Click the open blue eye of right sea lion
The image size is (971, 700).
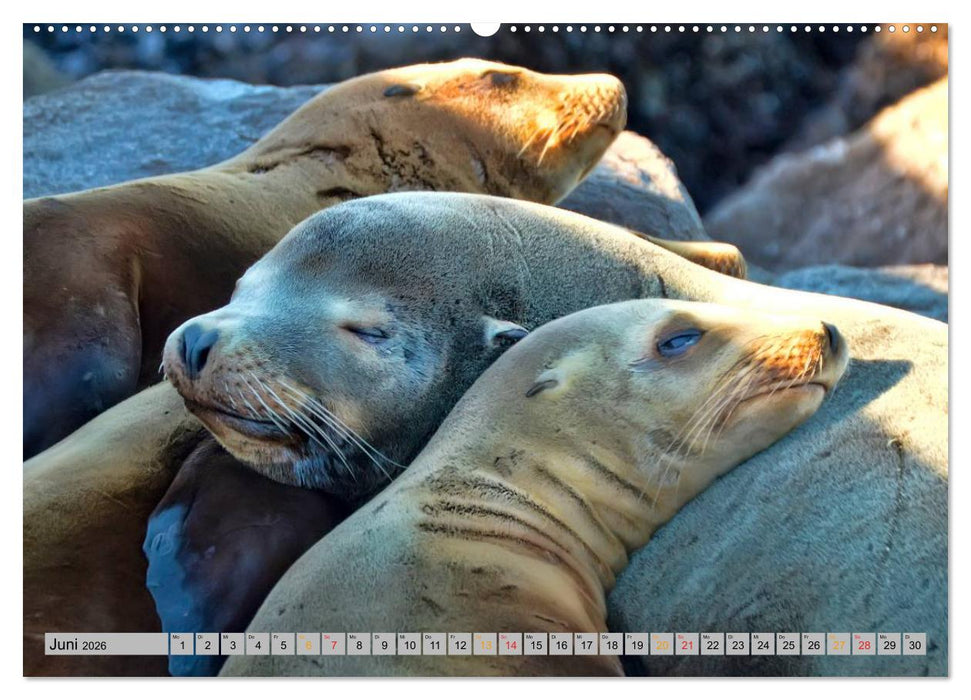tap(680, 342)
